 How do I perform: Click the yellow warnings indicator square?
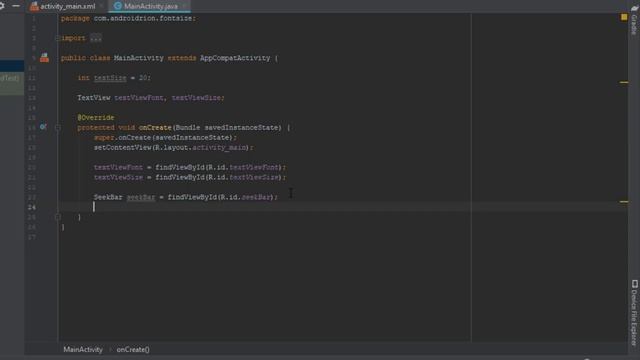coord(624,17)
